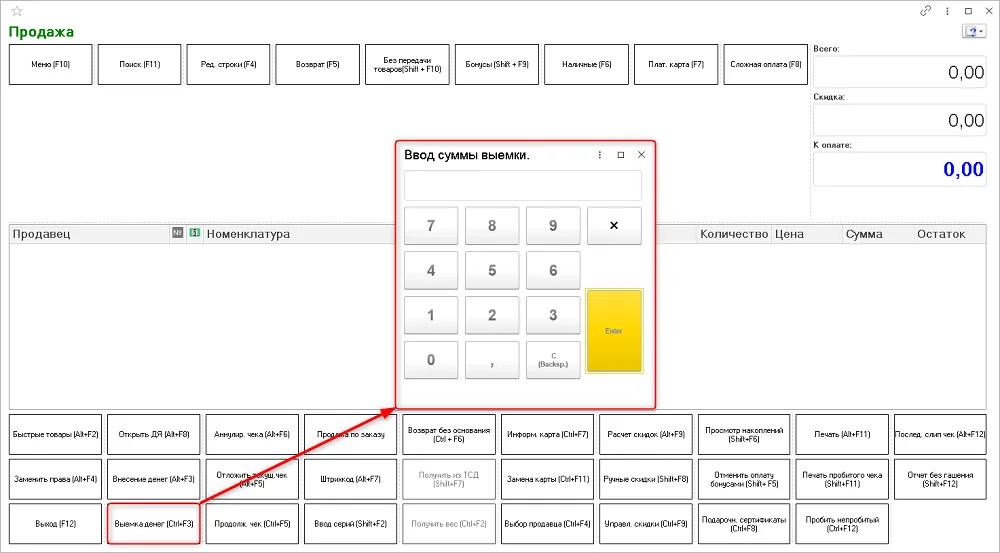Image resolution: width=1000 pixels, height=553 pixels.
Task: Click the favorites star icon
Action: click(x=17, y=11)
